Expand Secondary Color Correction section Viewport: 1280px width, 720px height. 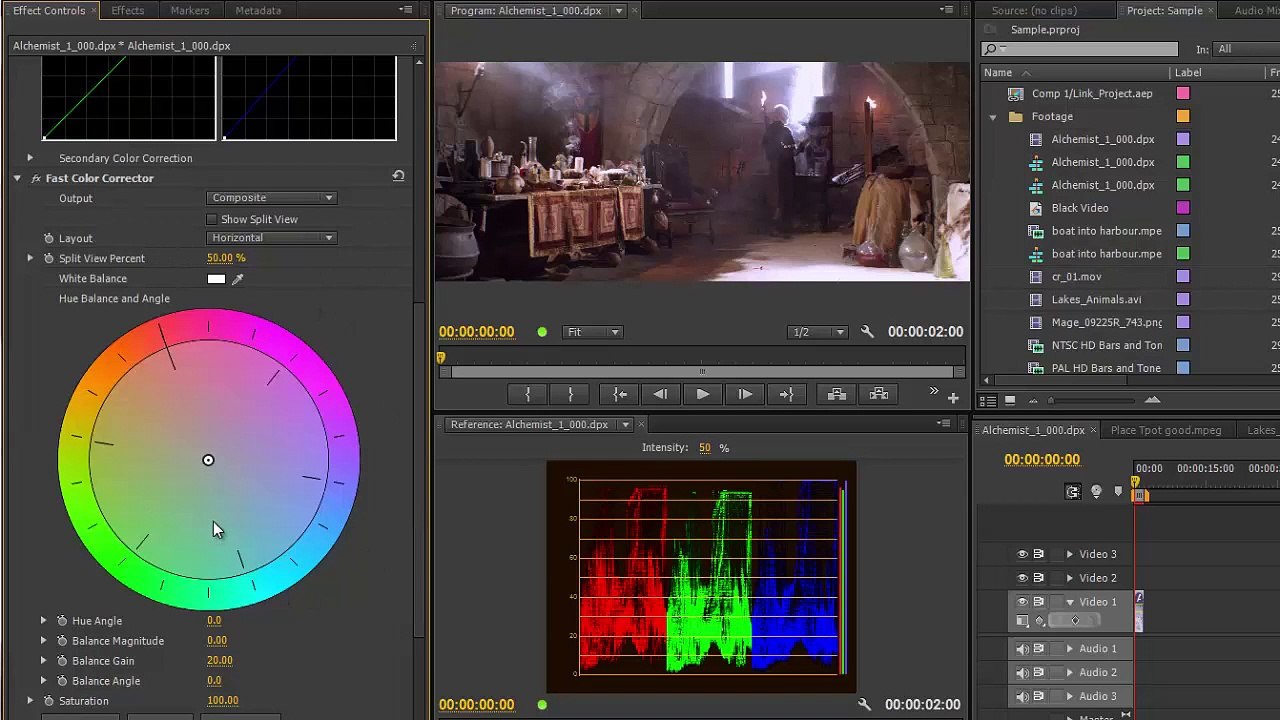point(30,158)
